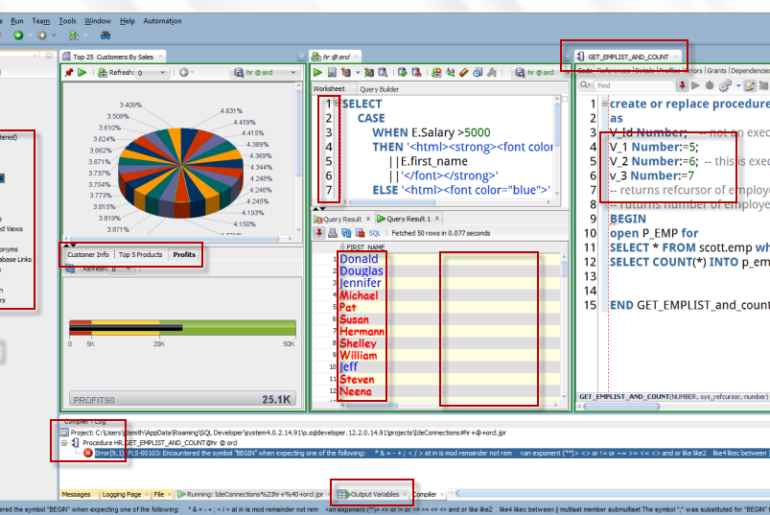Pin the Top 25 Customers report with pushpin
Screen dimensions: 770x515
[x=69, y=73]
